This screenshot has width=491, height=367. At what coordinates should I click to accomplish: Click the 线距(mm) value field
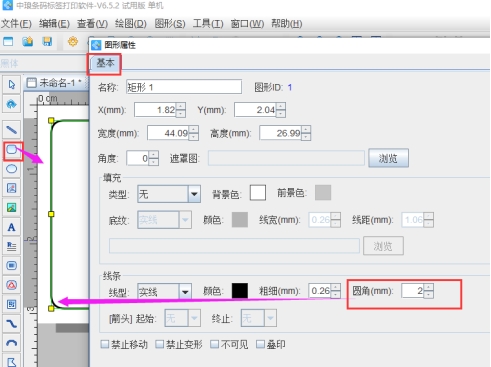coord(413,220)
